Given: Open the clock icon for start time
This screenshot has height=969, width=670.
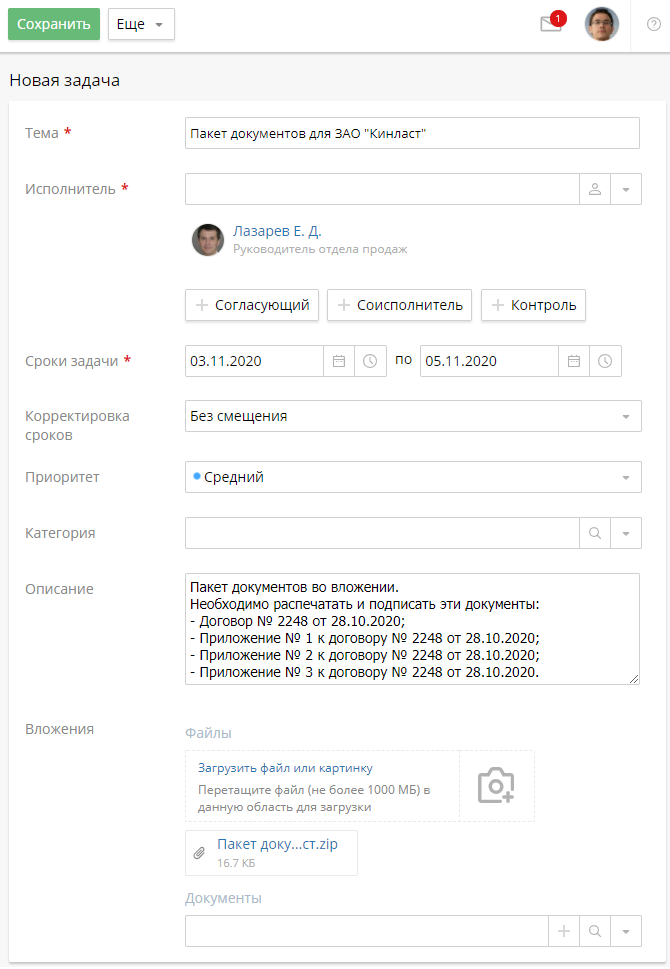Looking at the screenshot, I should tap(370, 361).
